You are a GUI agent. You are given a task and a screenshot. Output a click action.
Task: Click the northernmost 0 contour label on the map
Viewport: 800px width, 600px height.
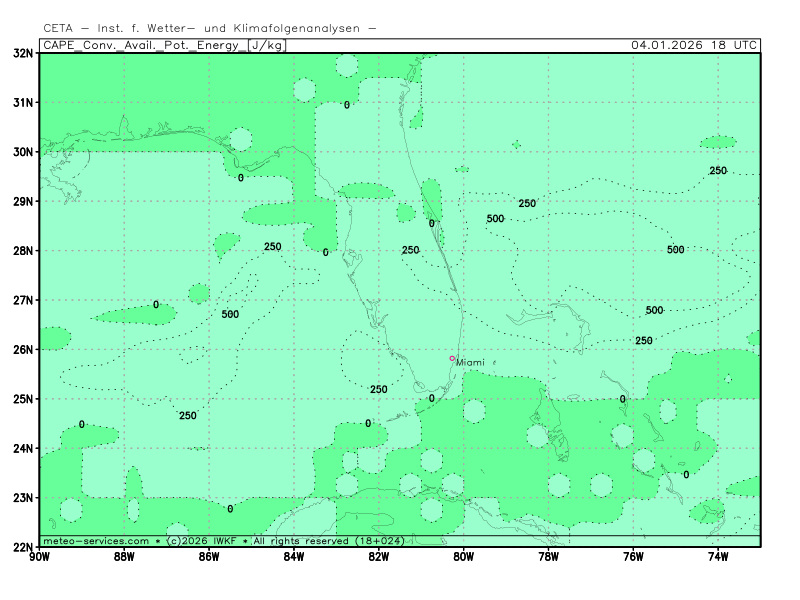[x=347, y=105]
